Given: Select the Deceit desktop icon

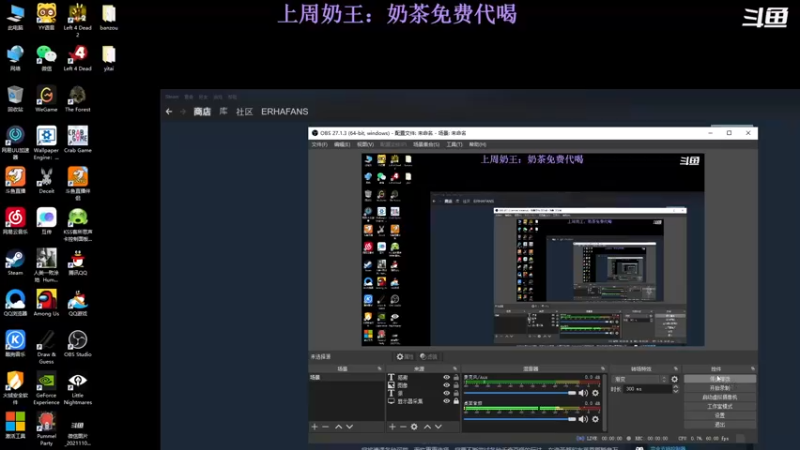Looking at the screenshot, I should 46,180.
